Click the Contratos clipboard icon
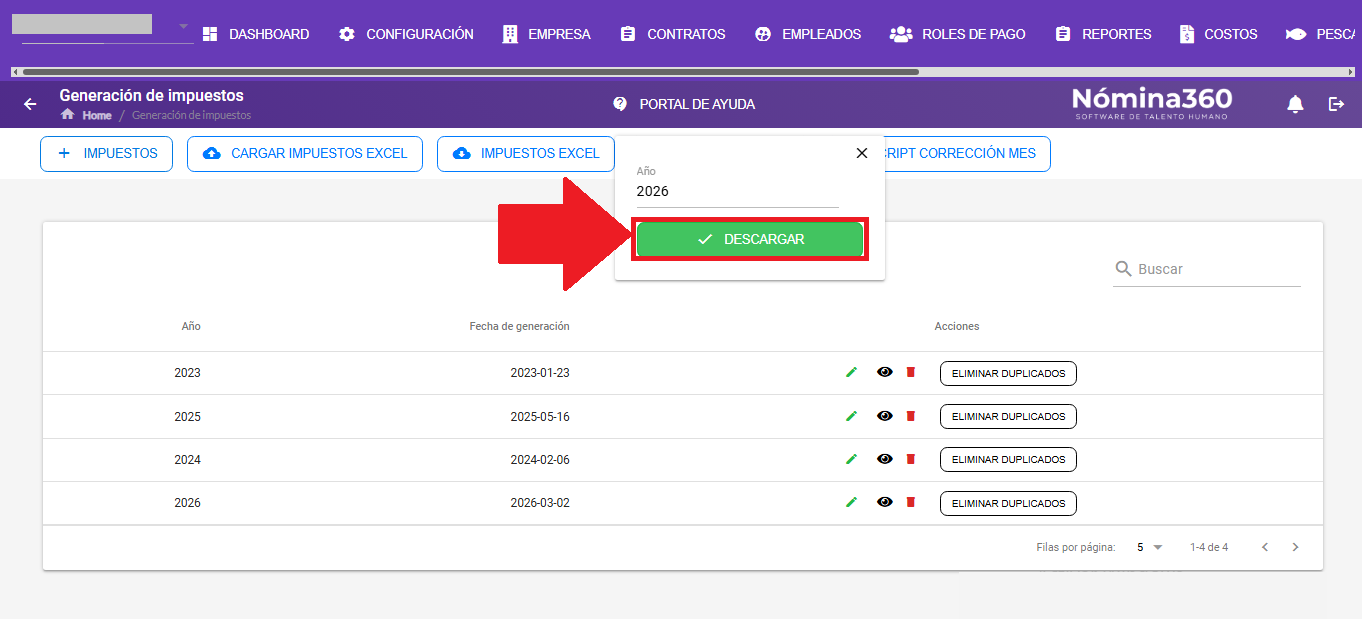1362x619 pixels. pyautogui.click(x=628, y=34)
